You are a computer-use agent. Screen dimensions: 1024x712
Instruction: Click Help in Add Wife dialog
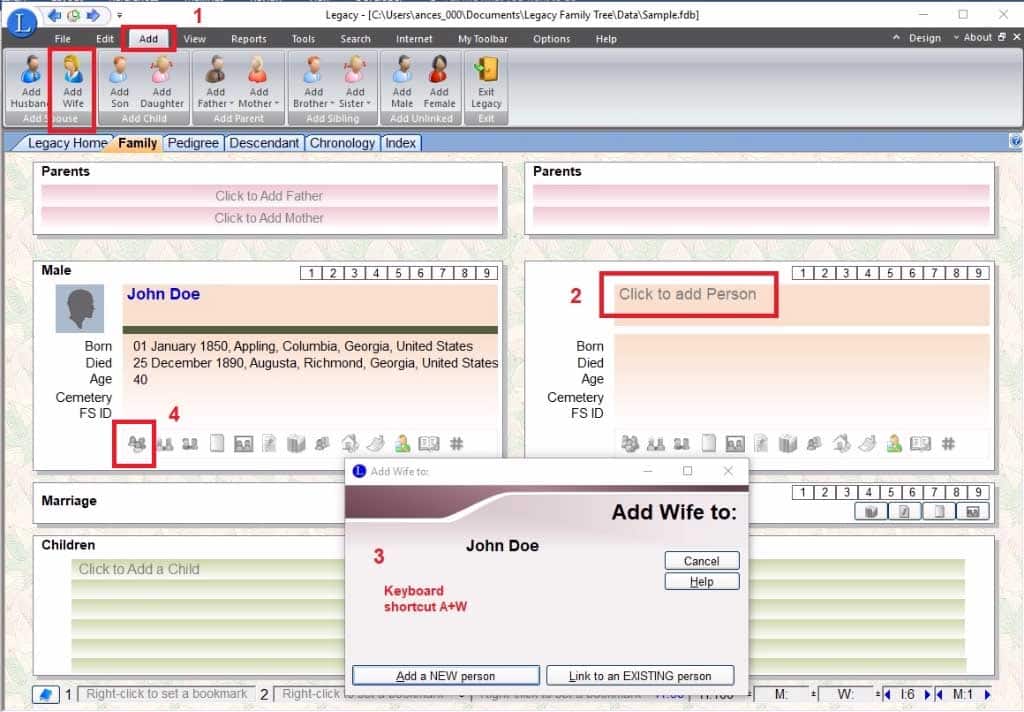(701, 581)
